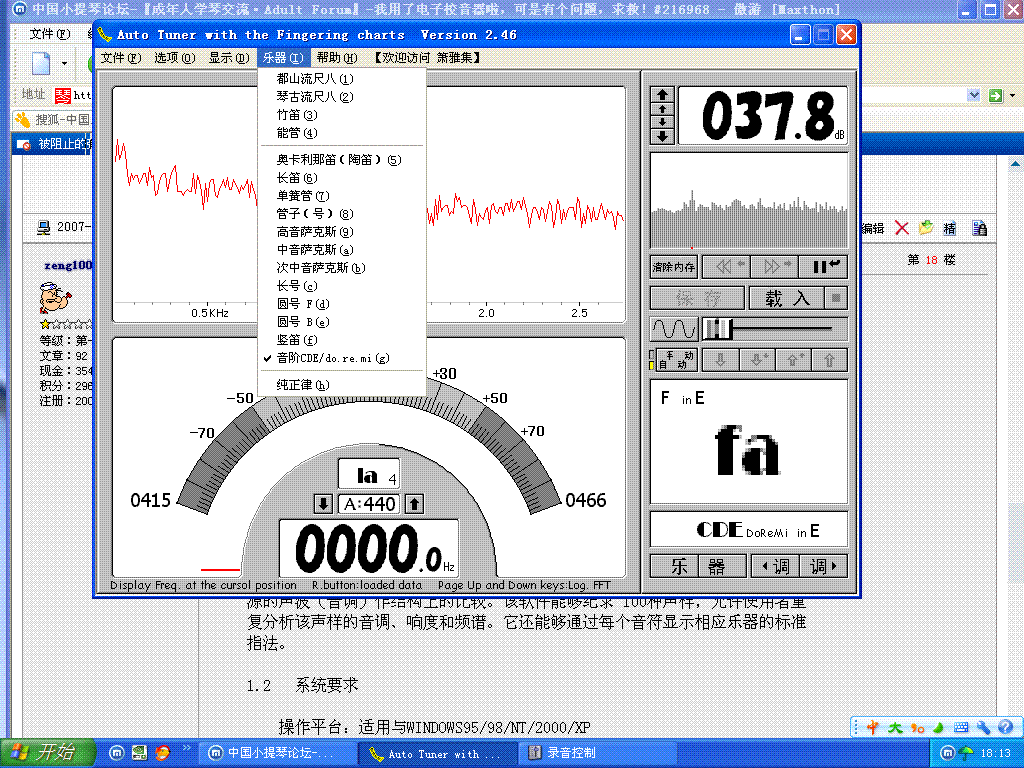Lower the A:440 reference pitch with down arrow

323,504
